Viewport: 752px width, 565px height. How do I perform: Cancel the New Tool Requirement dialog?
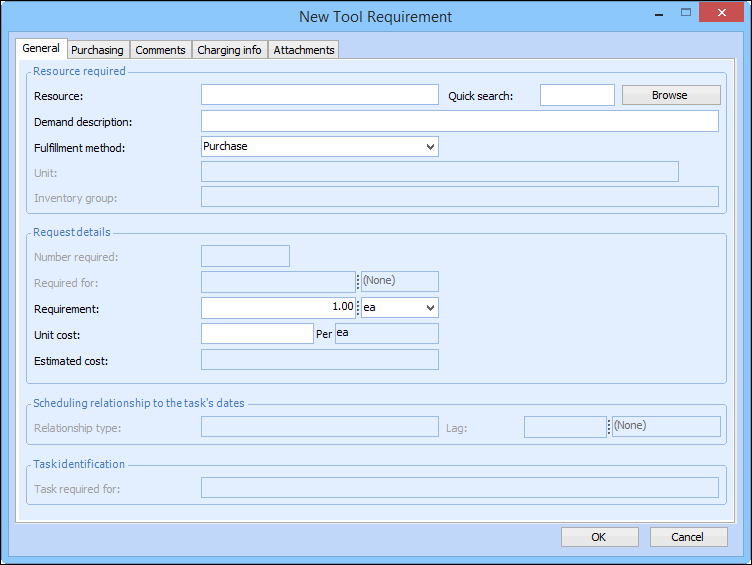tap(688, 537)
